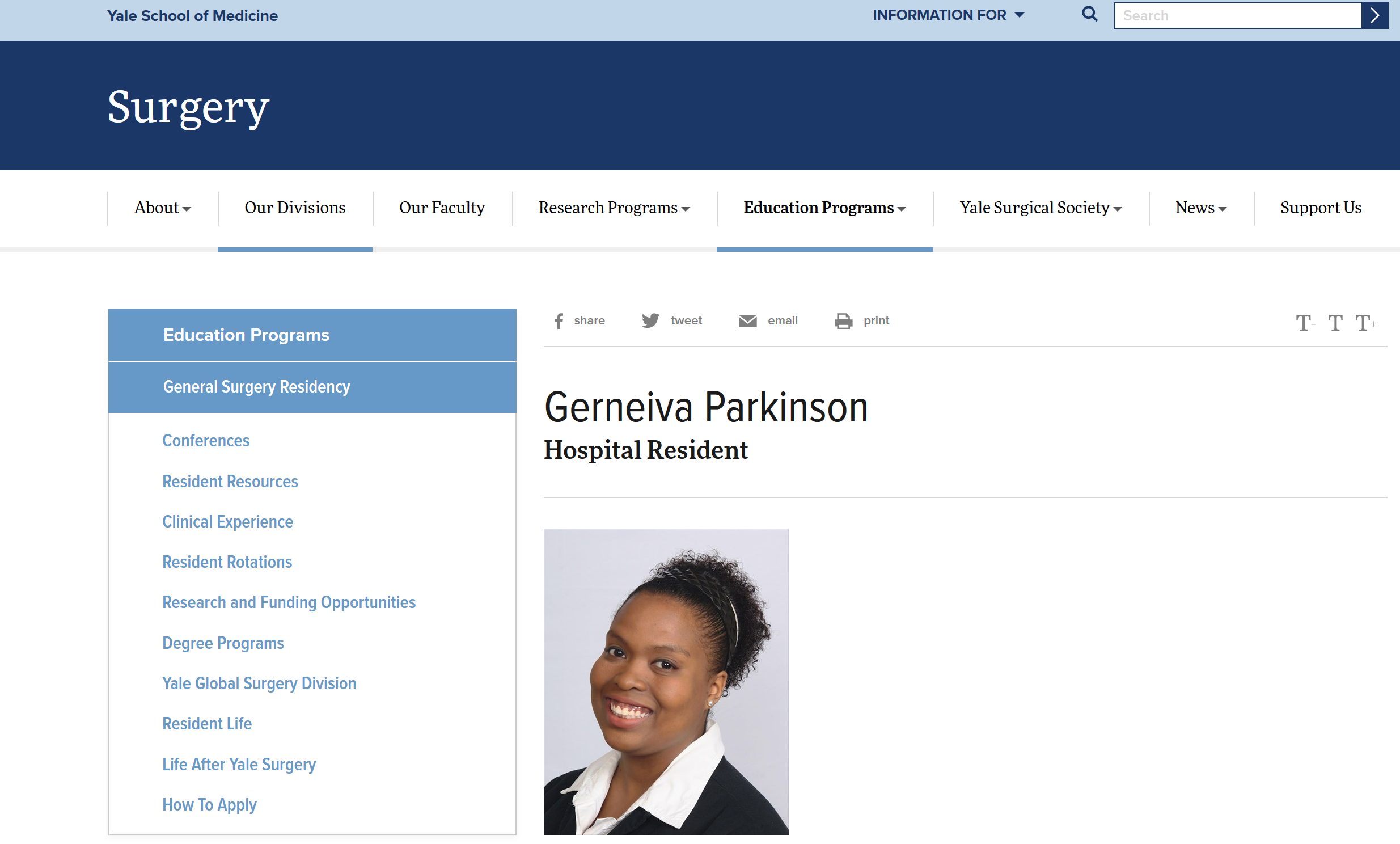Click the tweet text label
Screen dimensions: 1400x844
pyautogui.click(x=686, y=320)
